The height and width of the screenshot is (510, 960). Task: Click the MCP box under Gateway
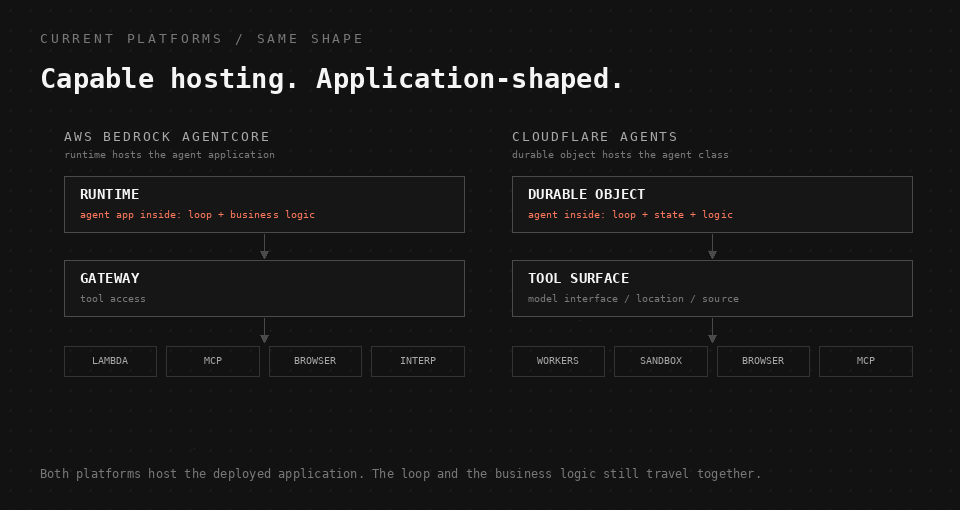212,361
